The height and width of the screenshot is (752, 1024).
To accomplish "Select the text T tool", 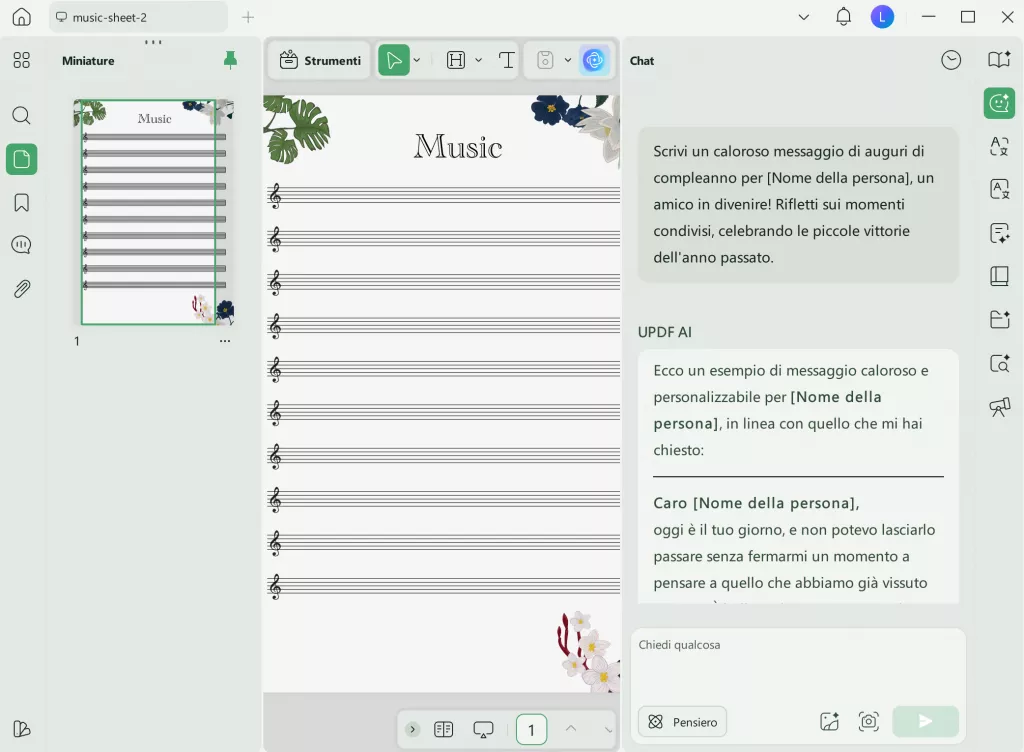I will point(506,61).
